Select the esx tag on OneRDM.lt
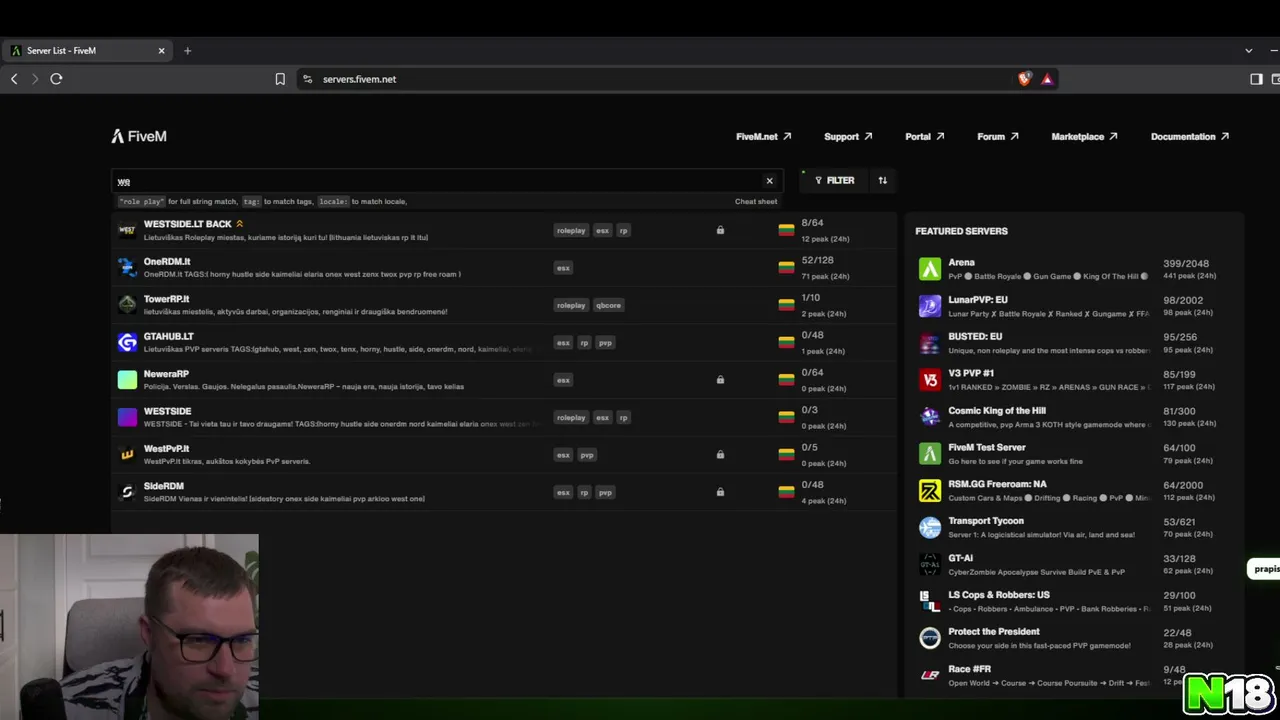 click(x=563, y=267)
